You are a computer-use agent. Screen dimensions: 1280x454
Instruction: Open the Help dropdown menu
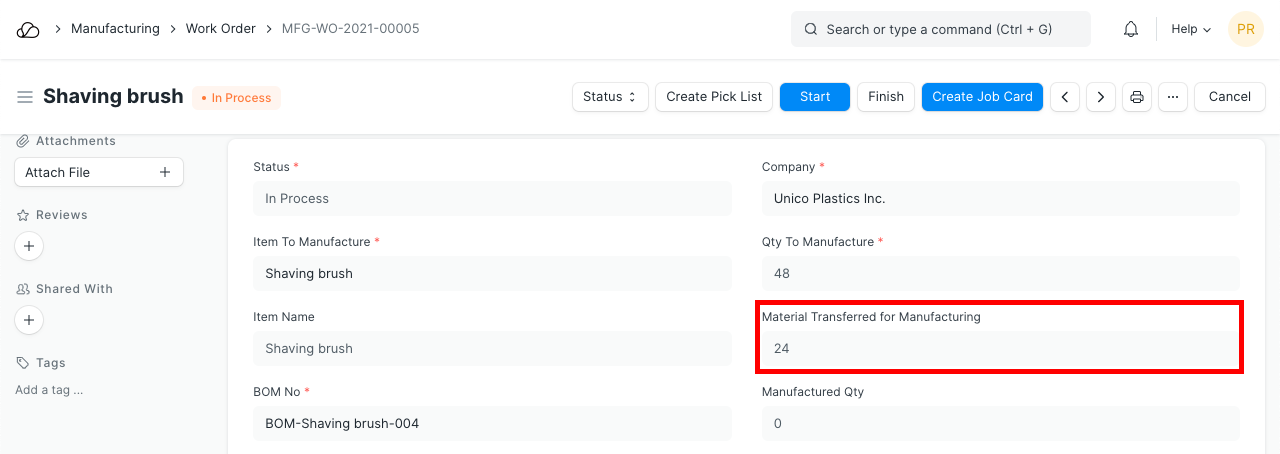click(x=1190, y=29)
